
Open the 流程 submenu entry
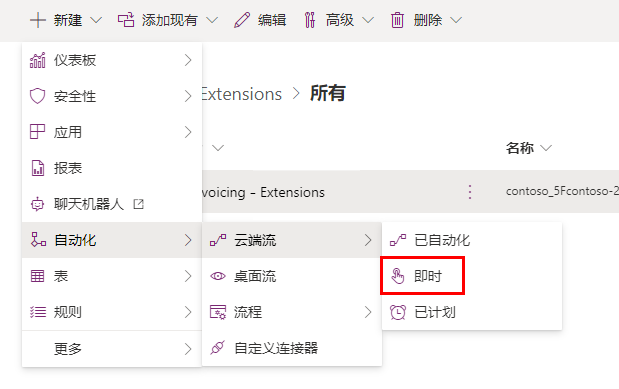click(x=292, y=312)
